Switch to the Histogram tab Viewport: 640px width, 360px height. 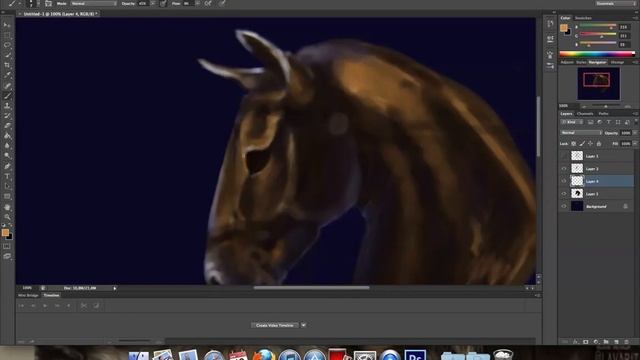point(617,62)
